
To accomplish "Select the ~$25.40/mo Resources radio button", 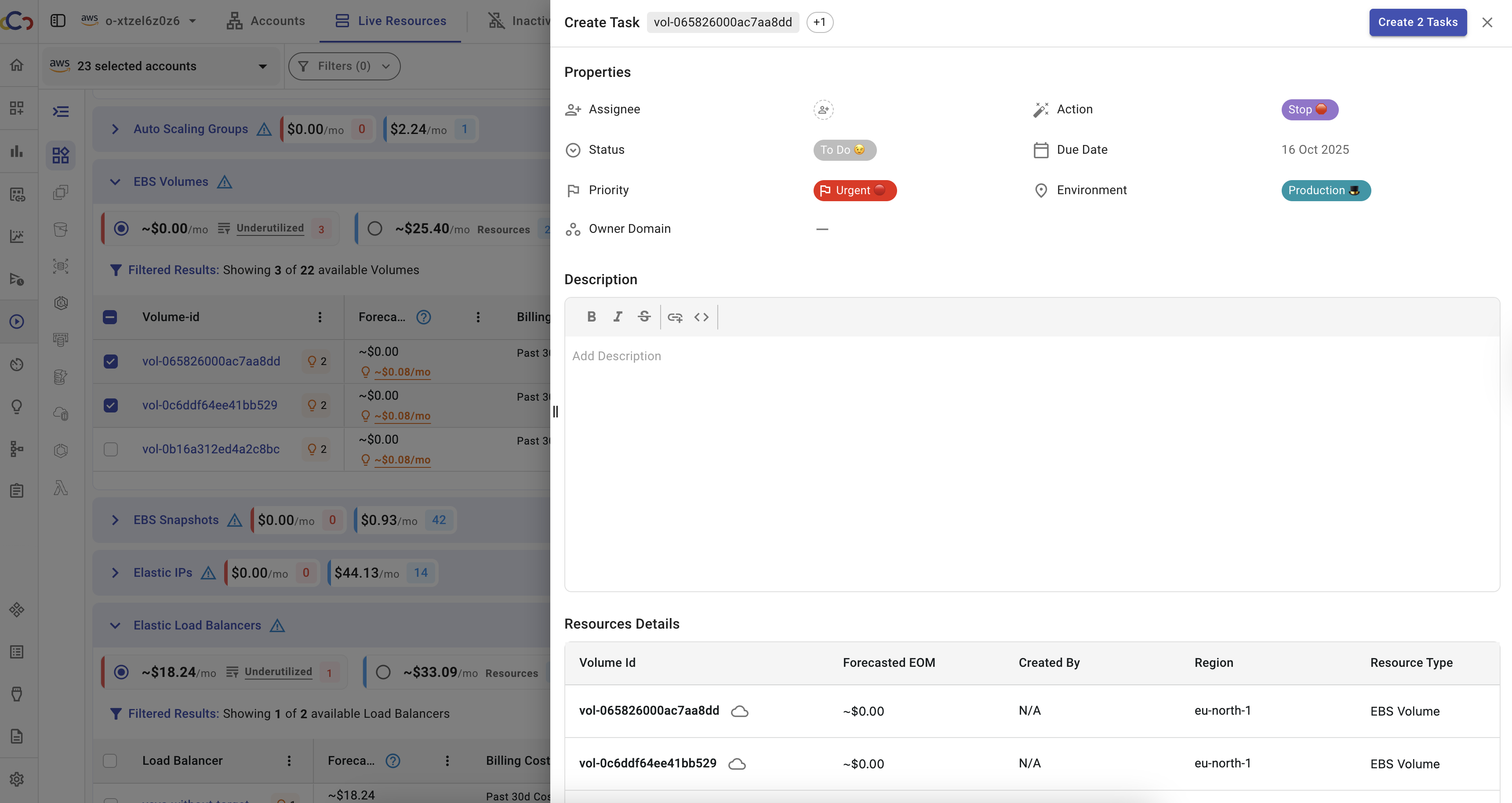I will [374, 229].
